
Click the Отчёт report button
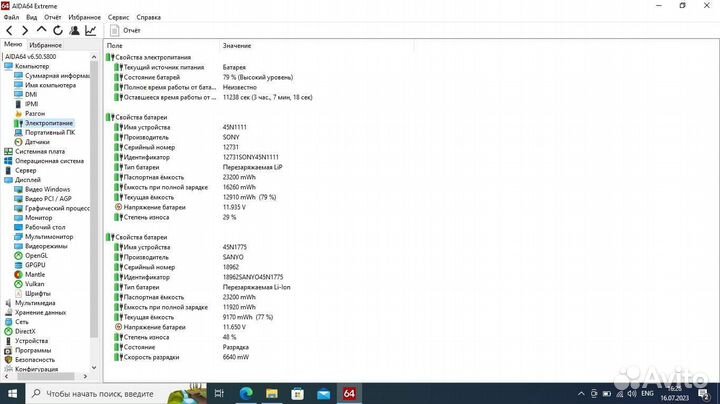coord(125,30)
